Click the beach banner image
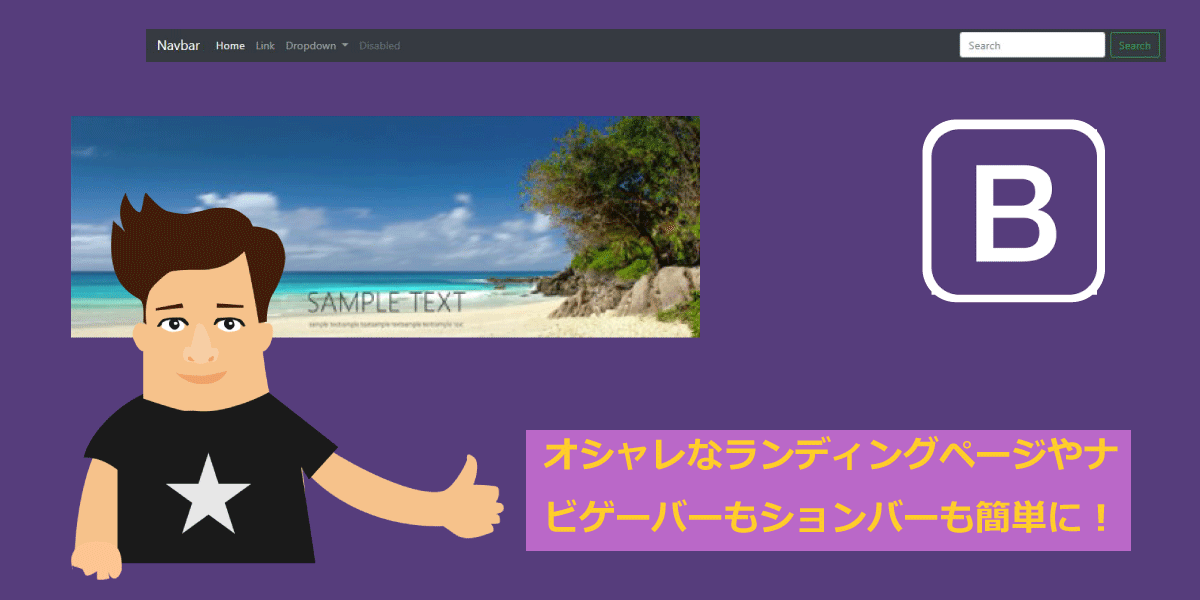Viewport: 1200px width, 600px height. click(x=385, y=227)
